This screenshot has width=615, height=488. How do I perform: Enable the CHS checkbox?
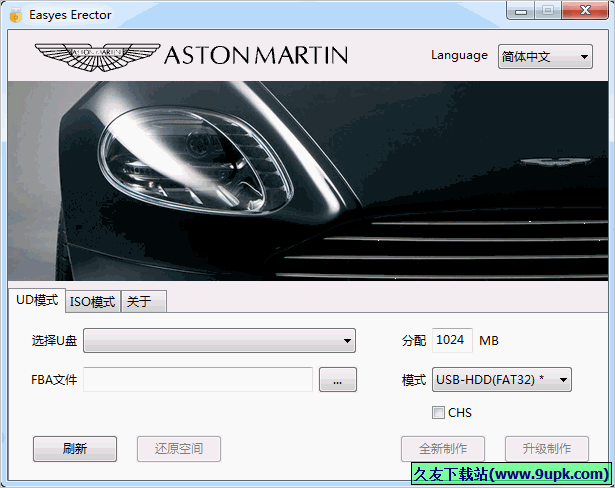438,413
